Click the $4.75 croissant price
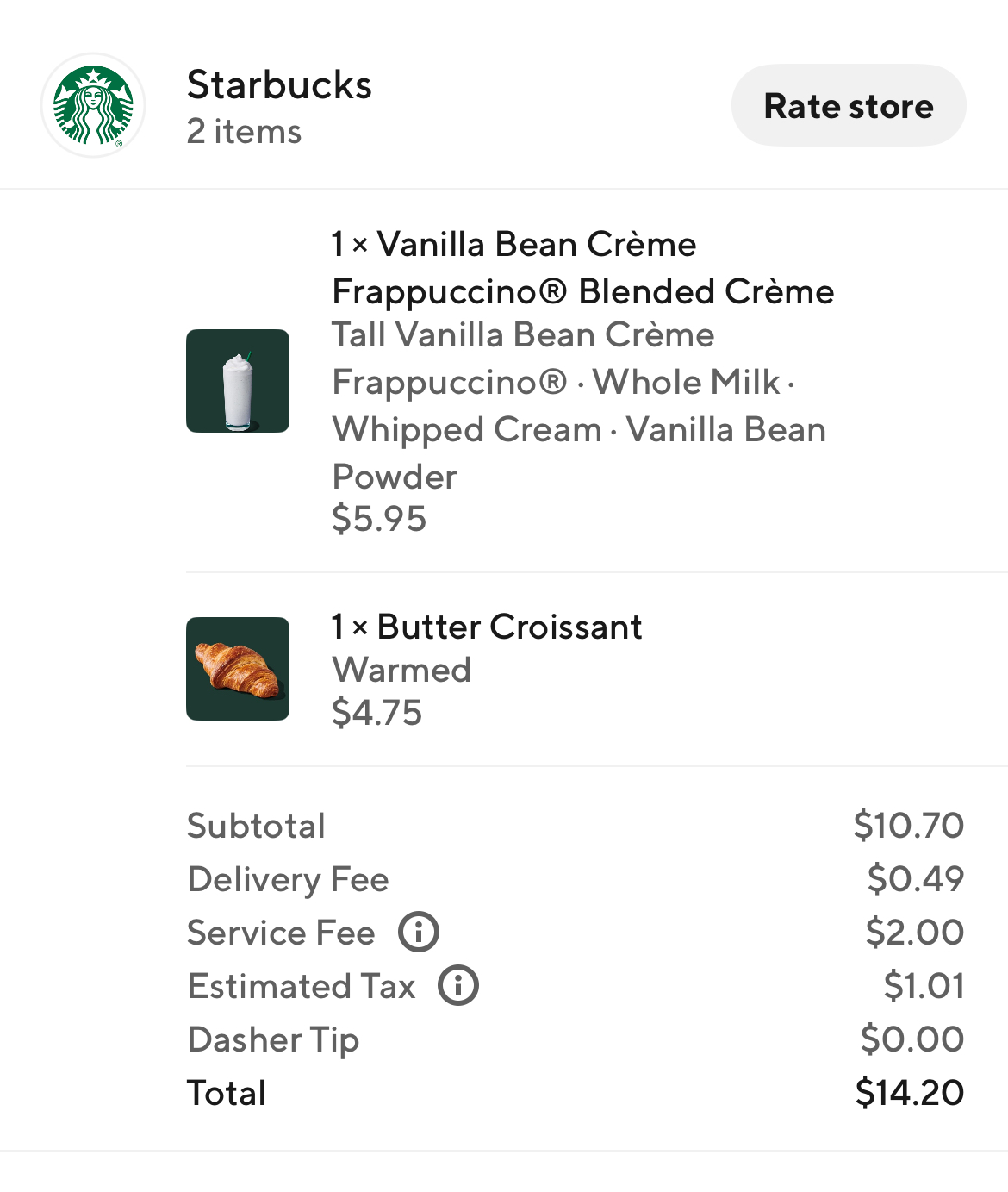1008x1192 pixels. pyautogui.click(x=376, y=713)
